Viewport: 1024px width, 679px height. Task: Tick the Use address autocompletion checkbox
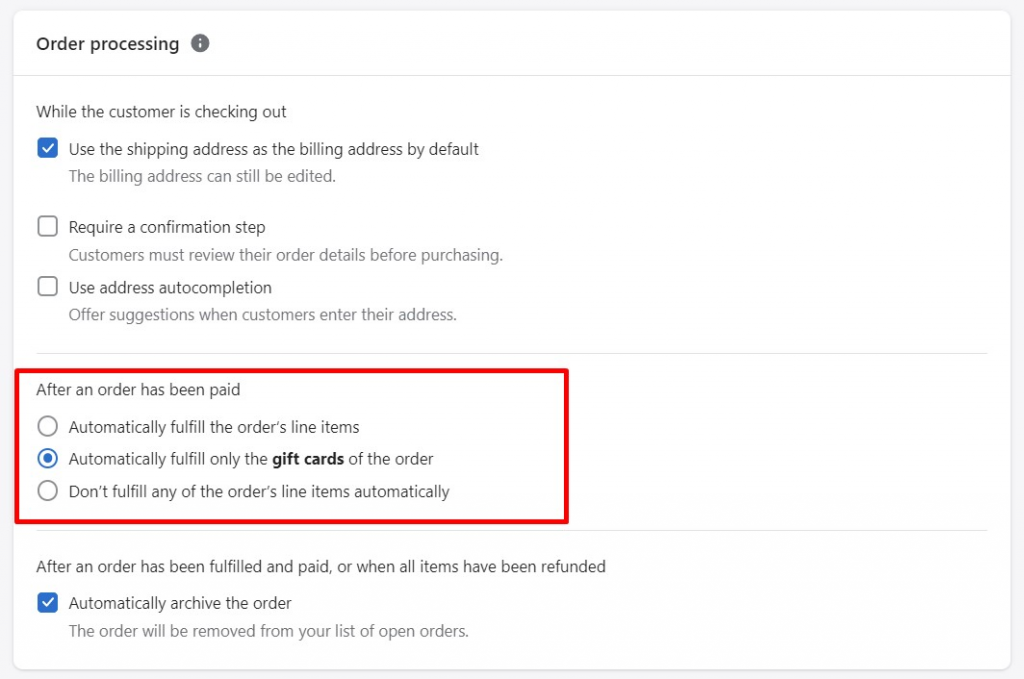coord(47,287)
